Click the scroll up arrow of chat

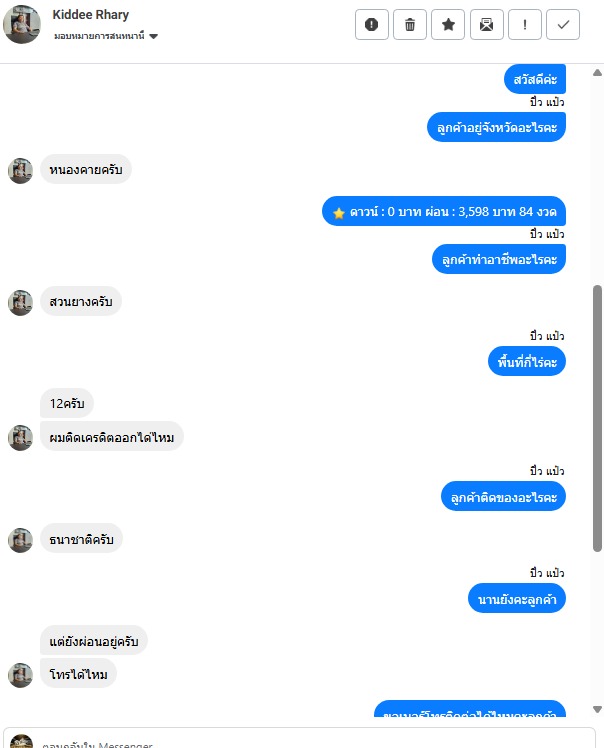597,73
